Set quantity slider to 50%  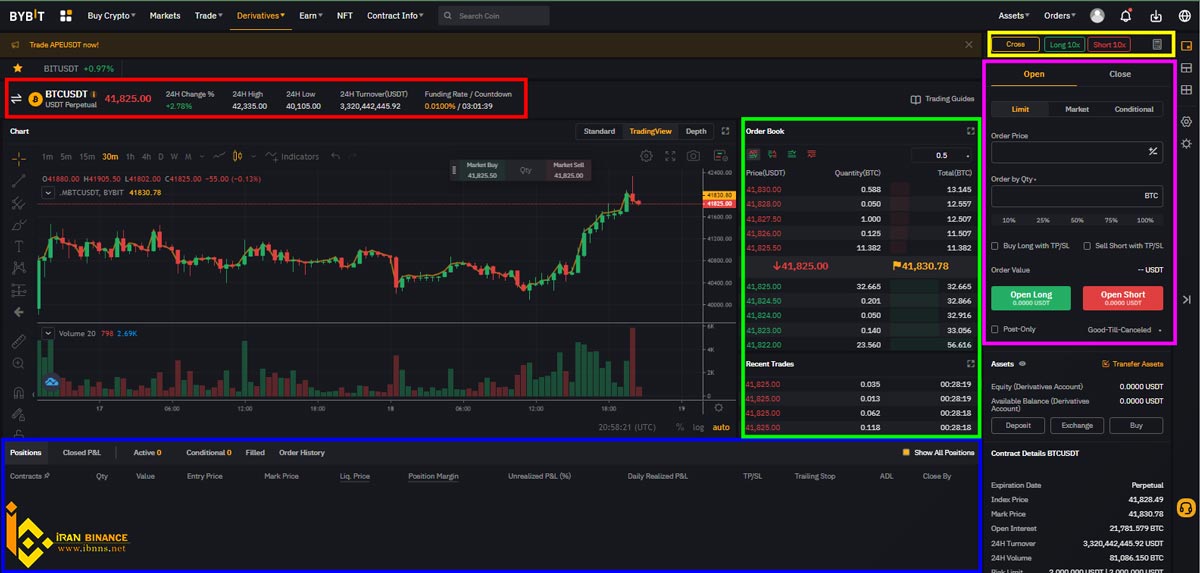pyautogui.click(x=1077, y=220)
